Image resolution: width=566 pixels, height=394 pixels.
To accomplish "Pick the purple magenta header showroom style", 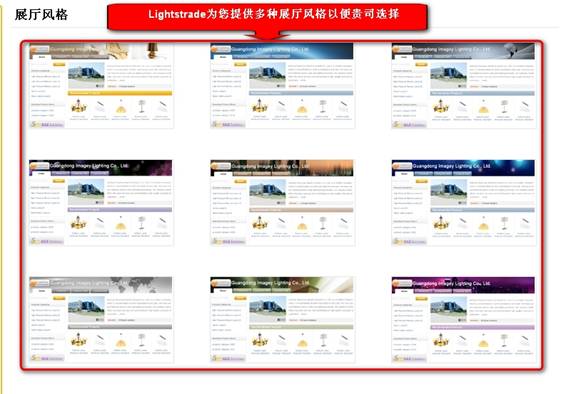I will [463, 320].
